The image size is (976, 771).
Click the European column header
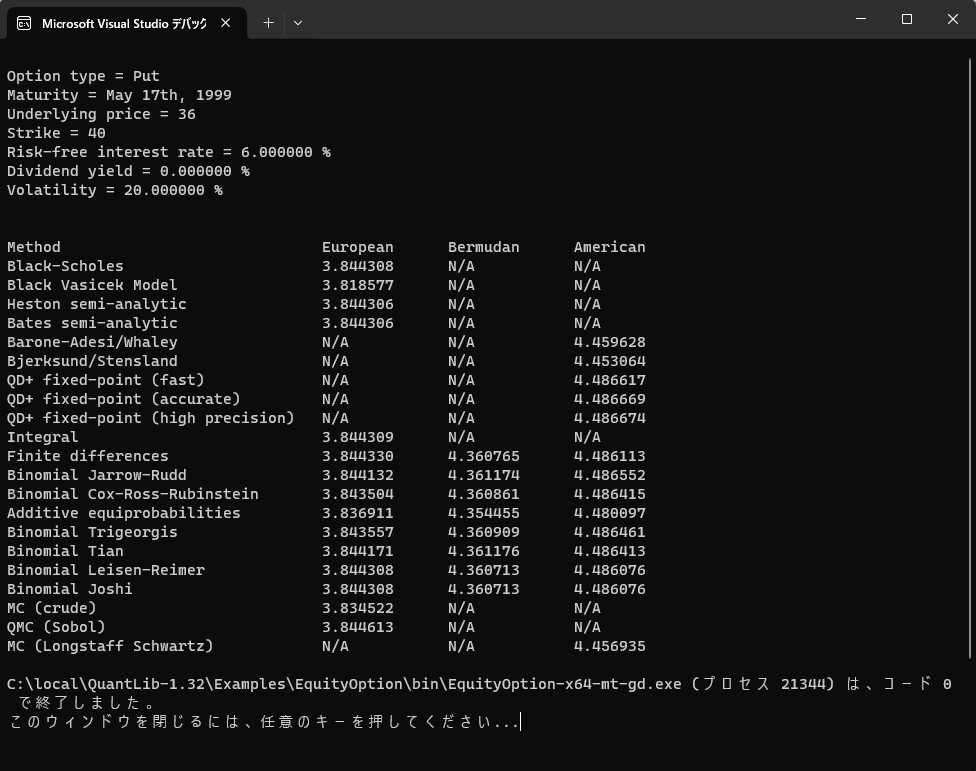tap(357, 247)
